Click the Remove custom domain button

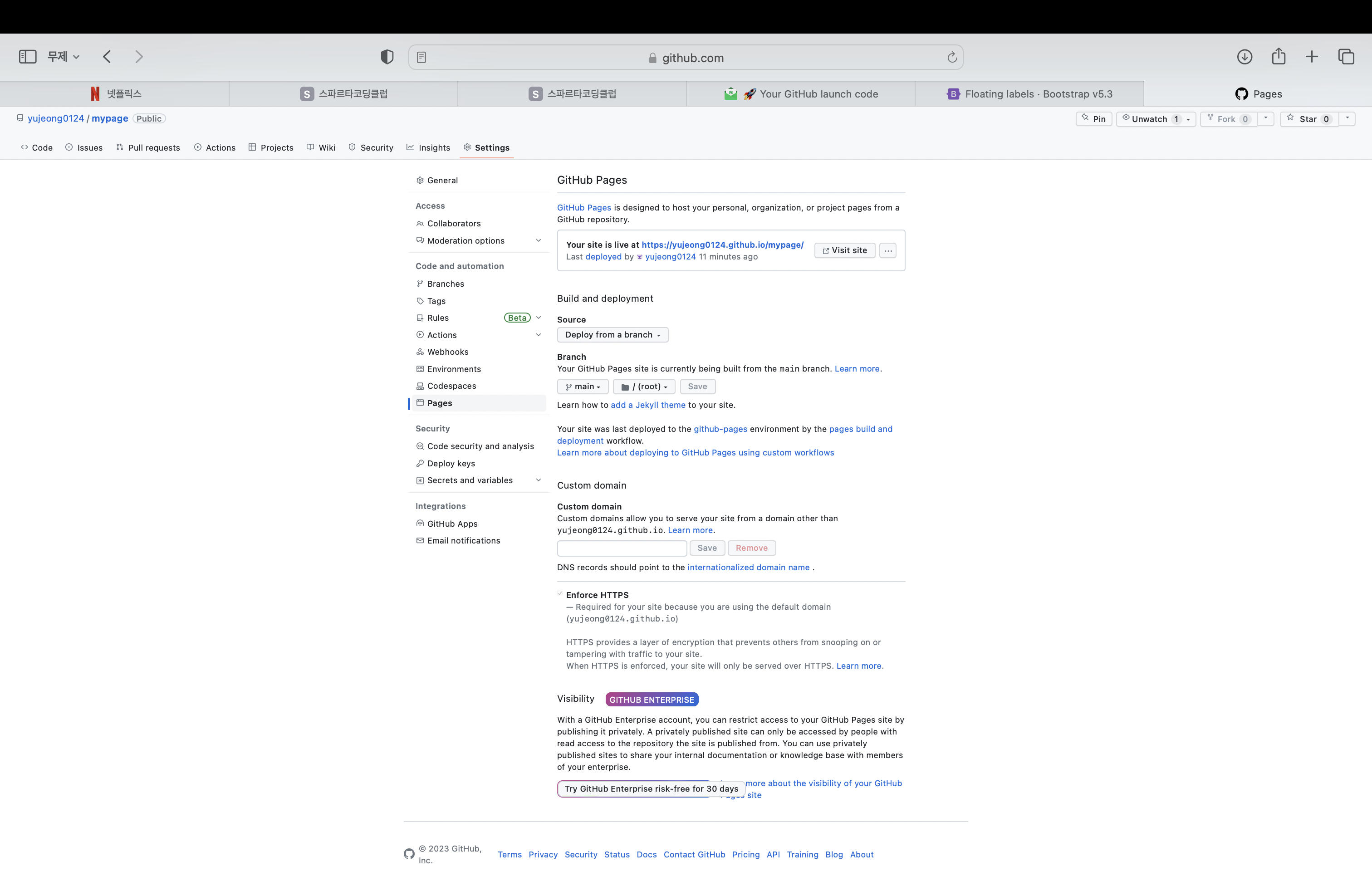[752, 548]
